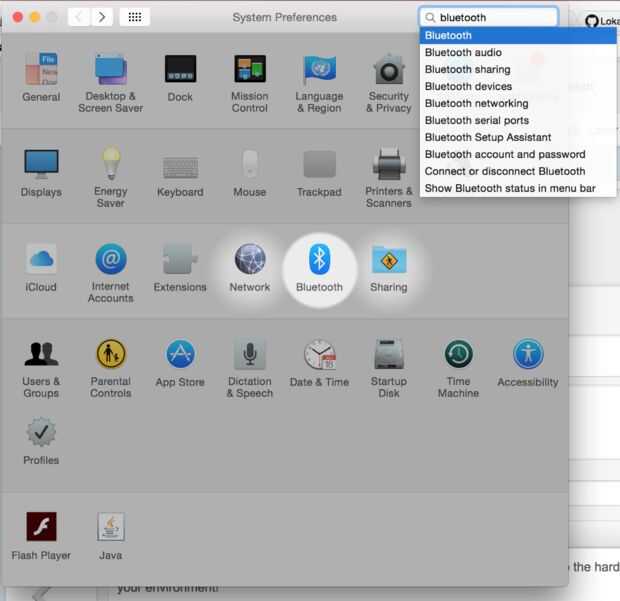The height and width of the screenshot is (601, 620).
Task: Select 'Connect or disconnect Bluetooth' suggestion
Action: (518, 172)
